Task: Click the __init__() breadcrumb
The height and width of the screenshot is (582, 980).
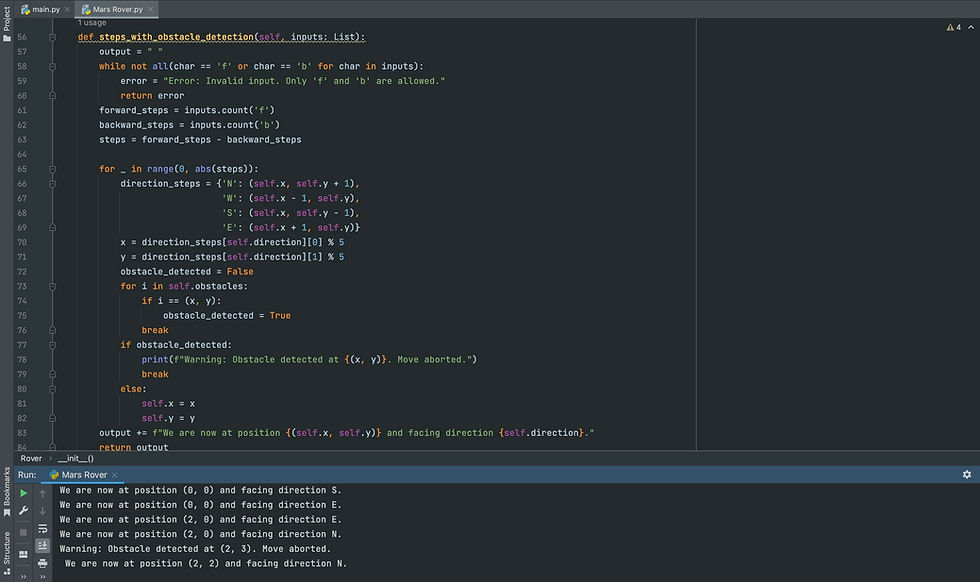Action: click(76, 458)
